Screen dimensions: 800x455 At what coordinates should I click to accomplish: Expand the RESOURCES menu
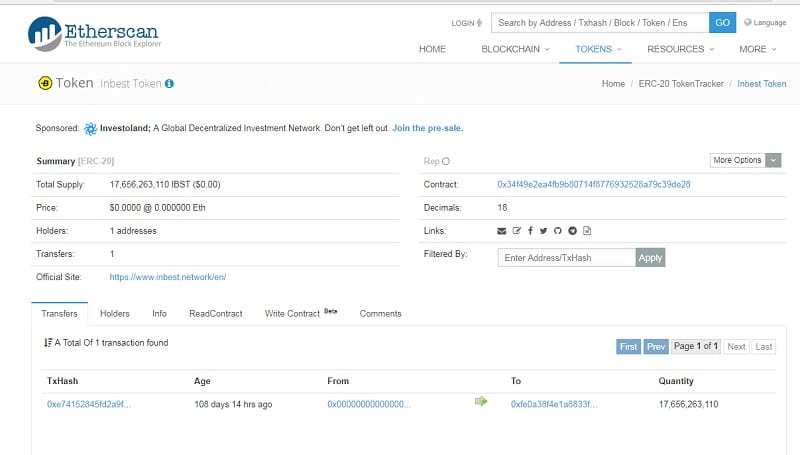pyautogui.click(x=681, y=49)
